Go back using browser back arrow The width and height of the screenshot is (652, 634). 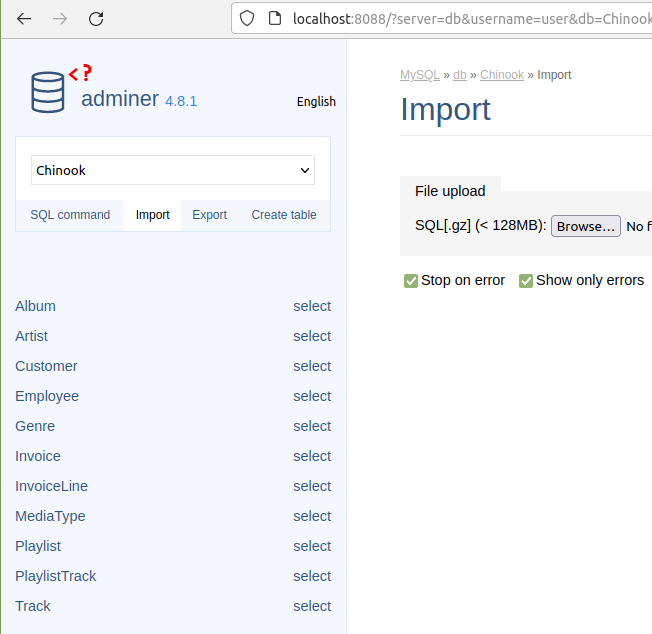coord(24,19)
